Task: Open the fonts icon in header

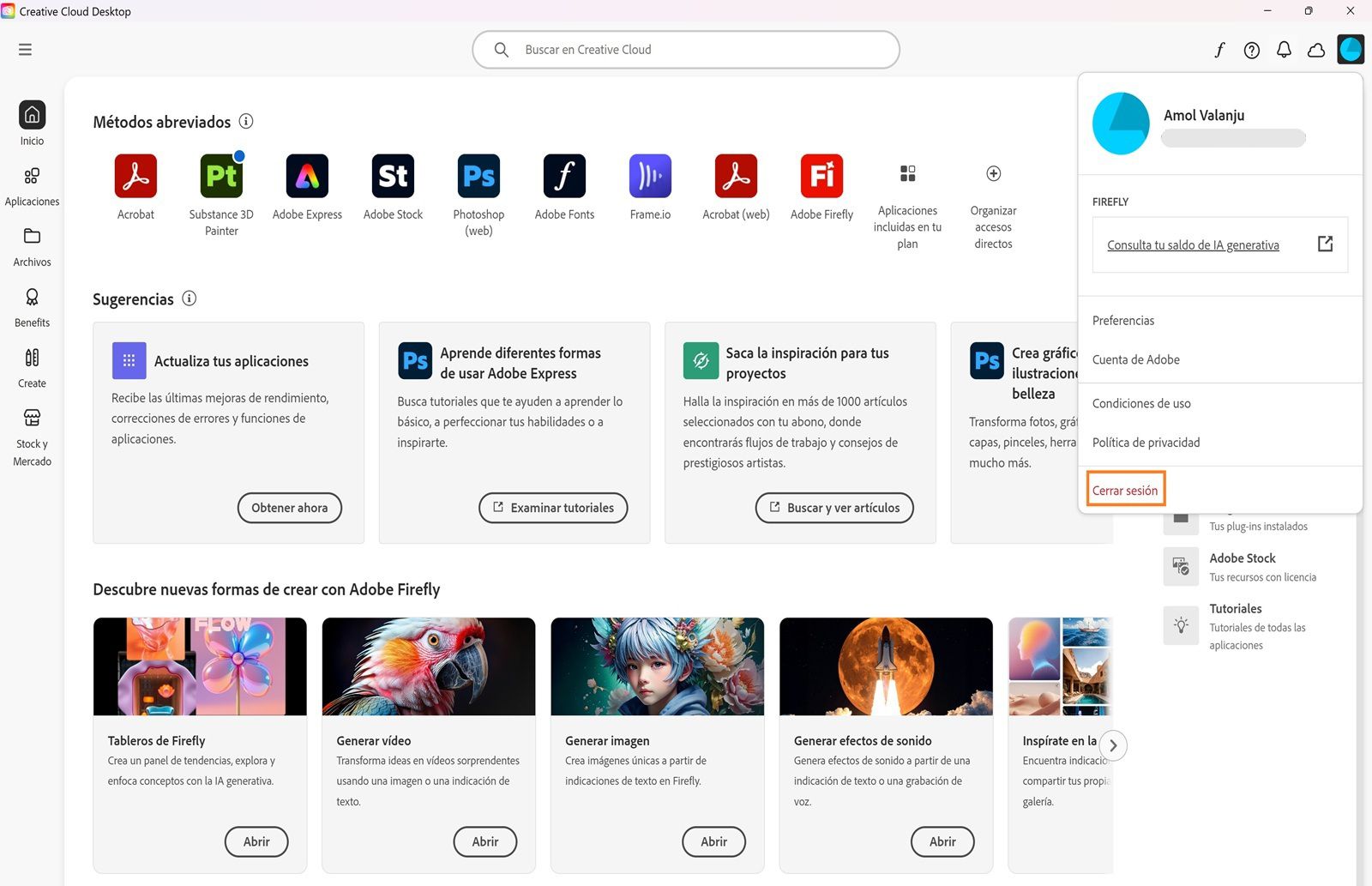Action: tap(1219, 50)
